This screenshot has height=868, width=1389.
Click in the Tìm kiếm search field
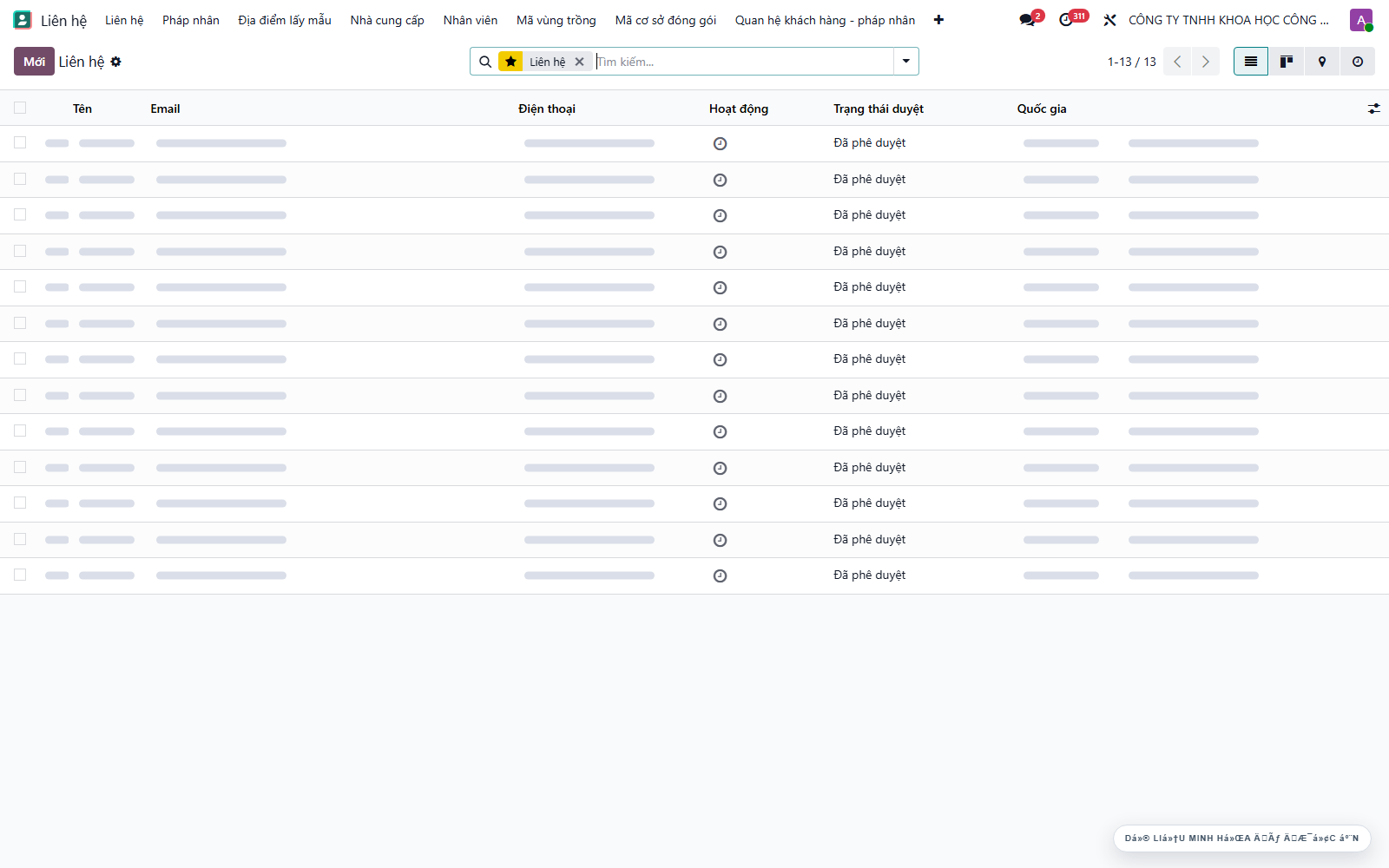coord(743,62)
